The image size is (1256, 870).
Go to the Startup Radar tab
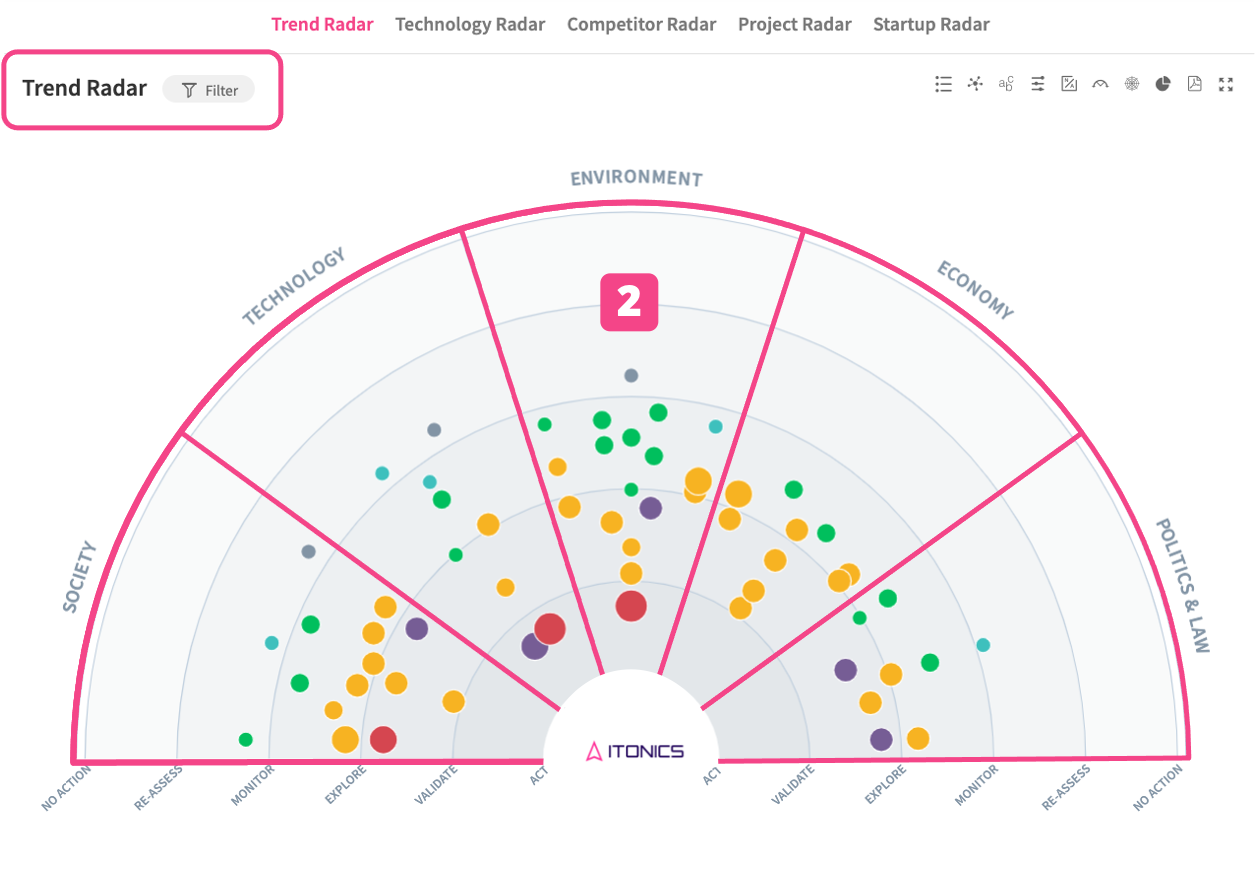coord(931,25)
